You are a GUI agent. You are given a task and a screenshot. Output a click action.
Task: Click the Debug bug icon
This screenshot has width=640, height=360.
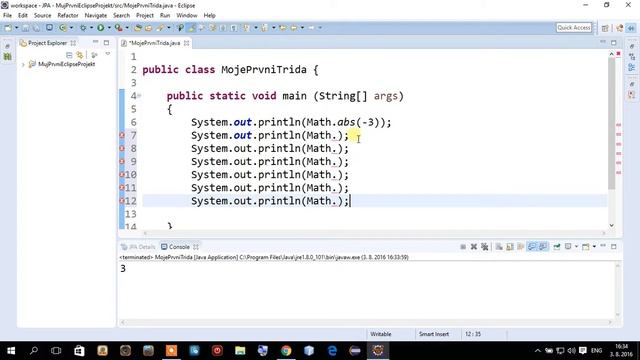click(x=83, y=28)
